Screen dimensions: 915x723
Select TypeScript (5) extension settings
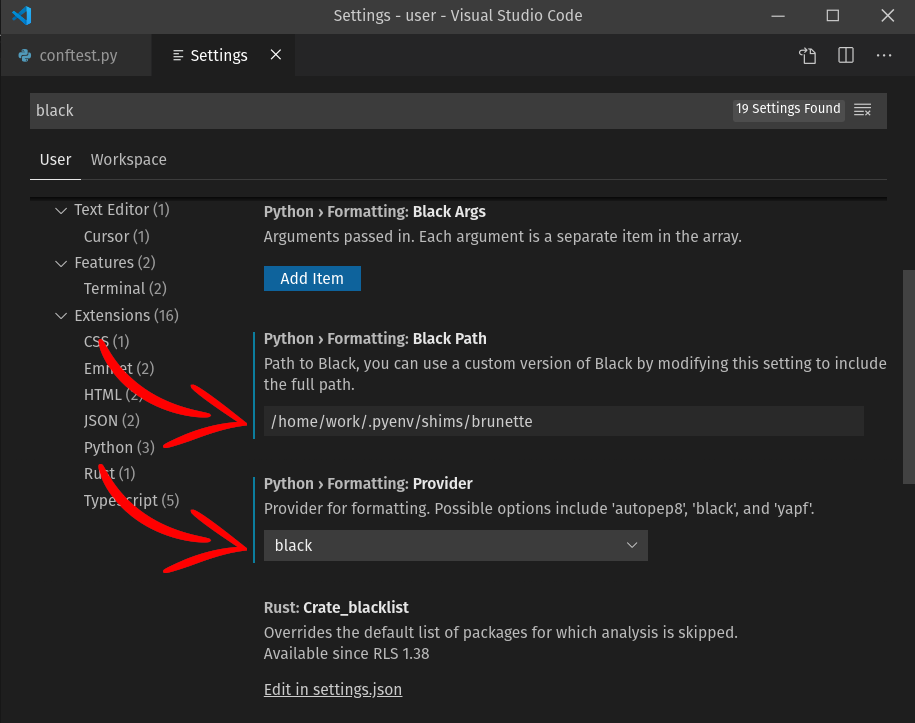click(x=131, y=501)
